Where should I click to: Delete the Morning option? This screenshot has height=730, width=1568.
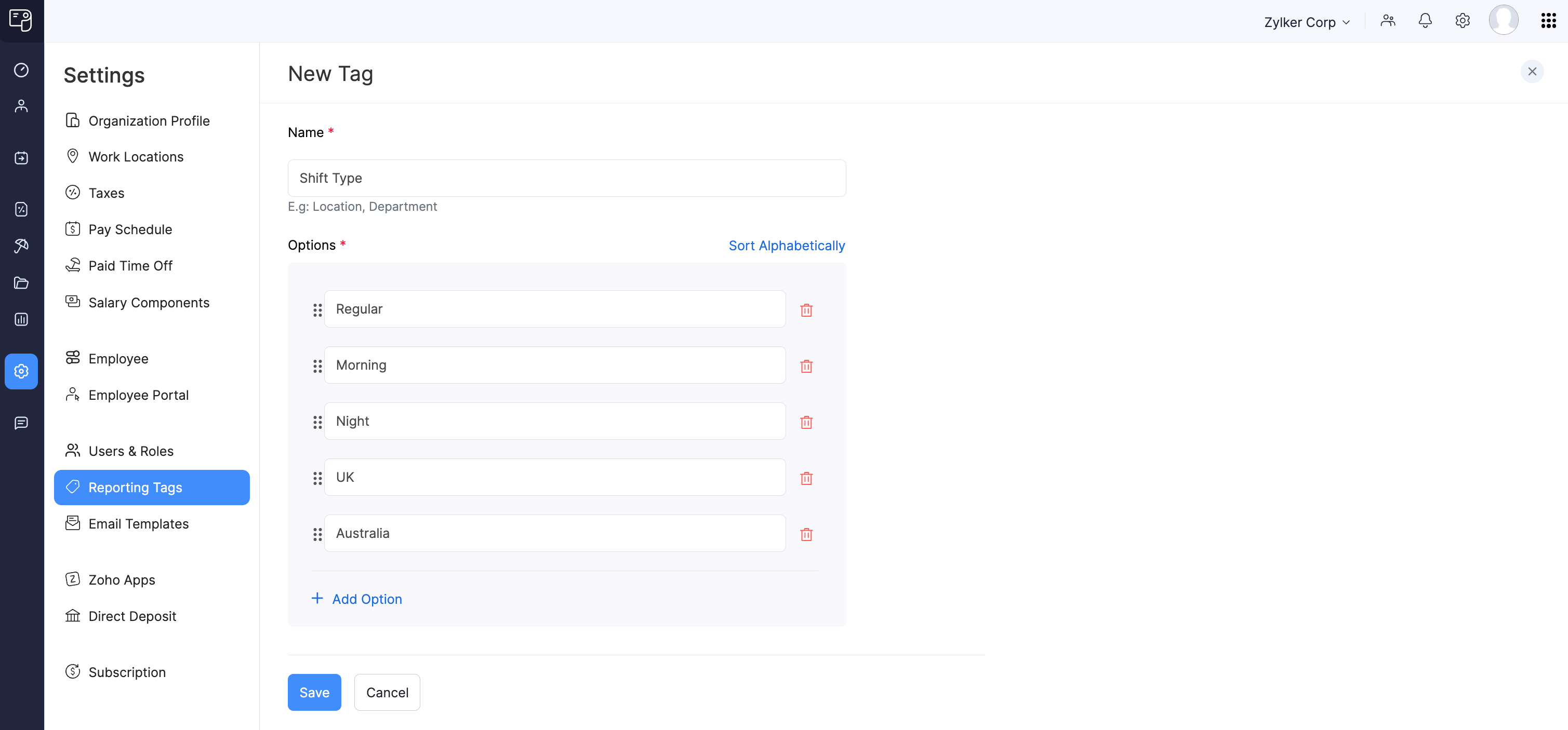pos(806,366)
